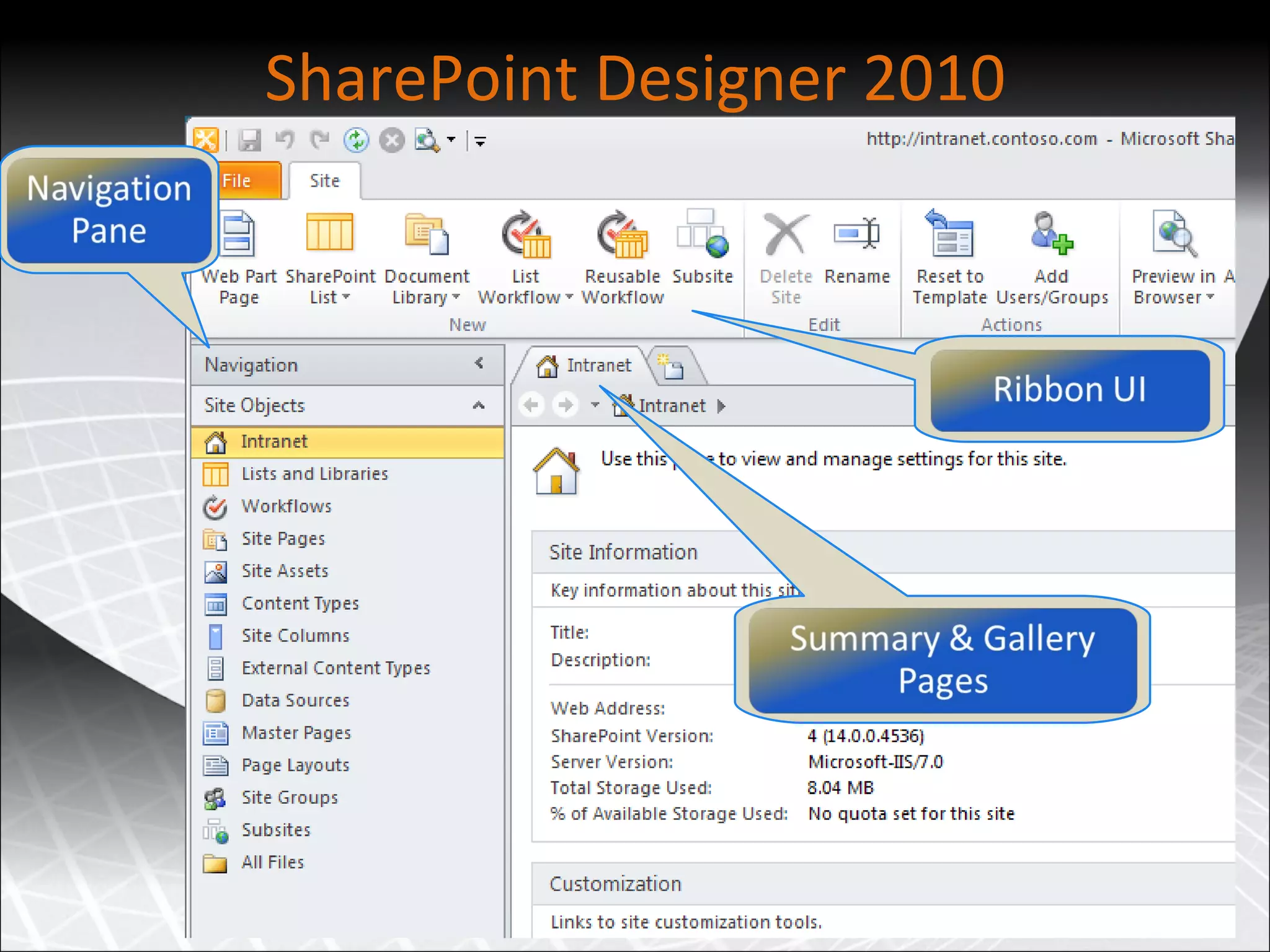Click the new tab icon
This screenshot has width=1270, height=952.
click(x=671, y=366)
